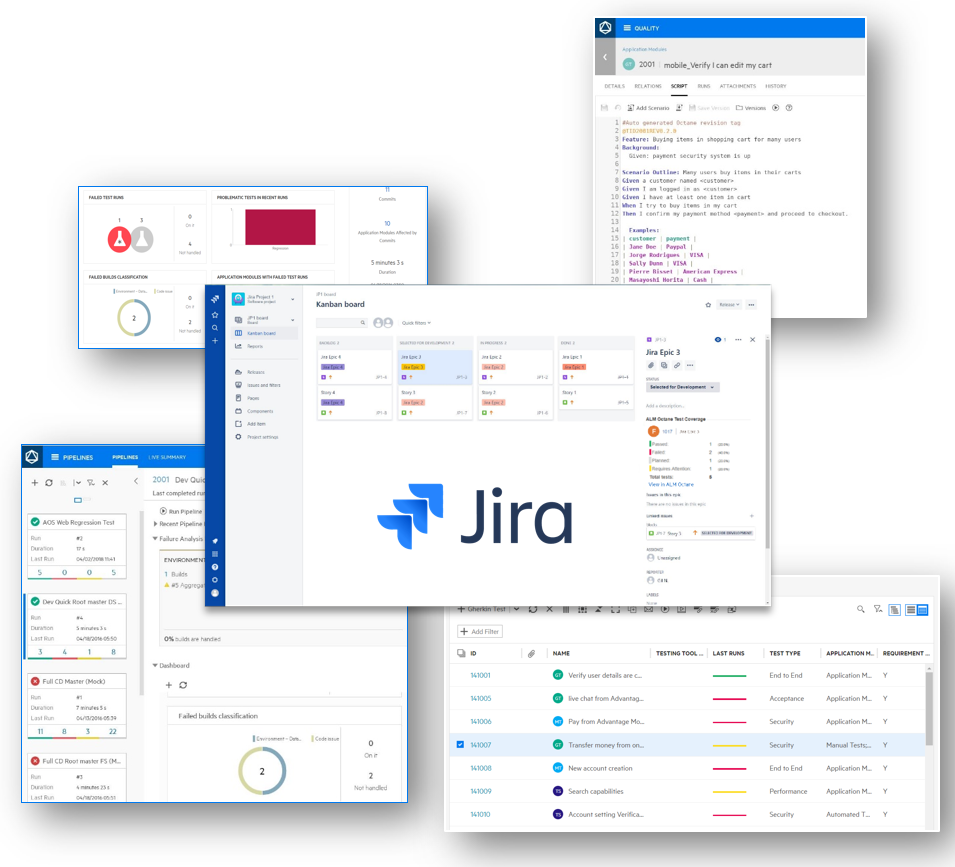
Task: Switch to Live Summary tab in Pipelines
Action: pyautogui.click(x=167, y=457)
